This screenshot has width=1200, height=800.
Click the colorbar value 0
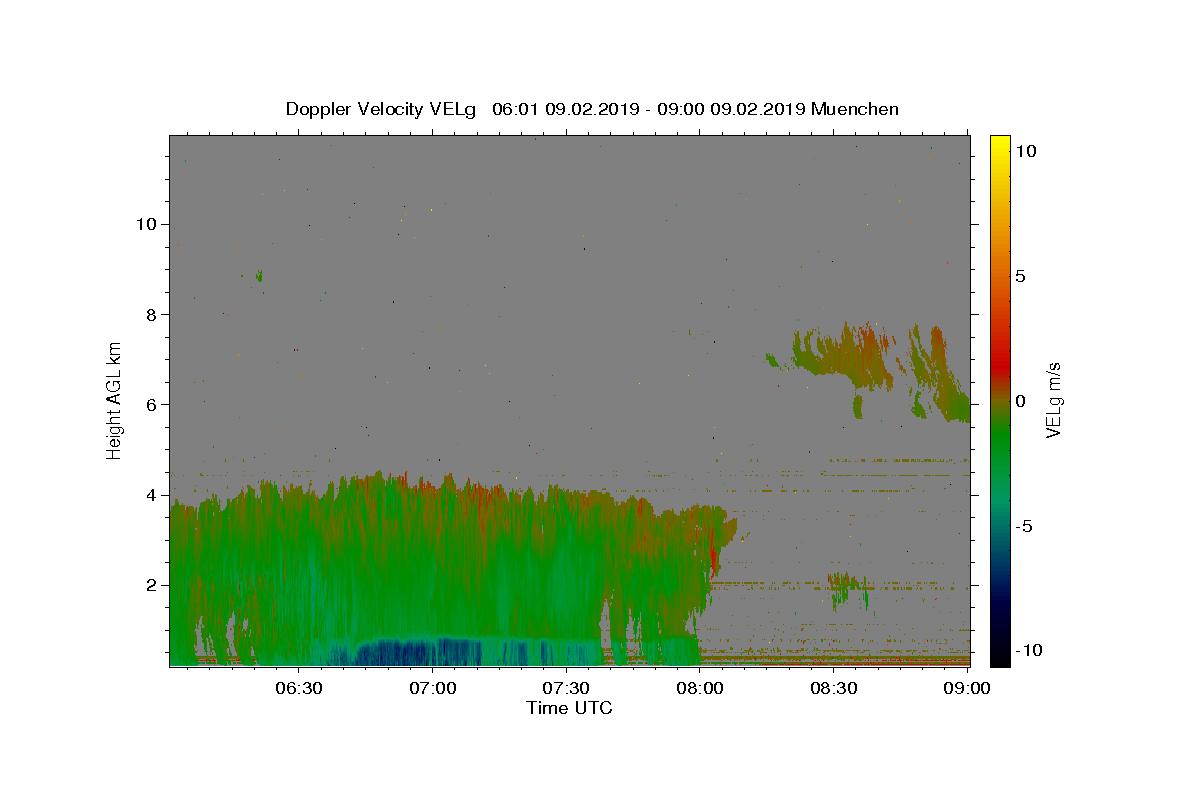(x=1020, y=401)
